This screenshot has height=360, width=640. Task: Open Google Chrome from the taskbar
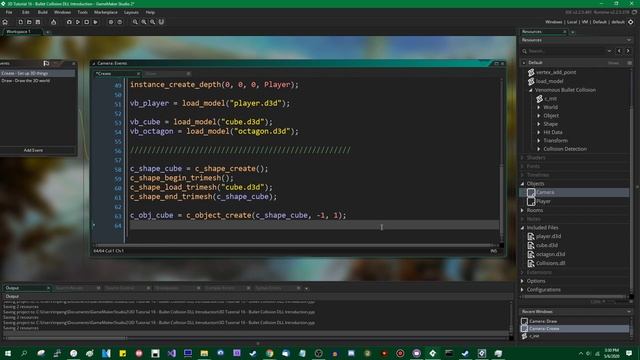point(269,353)
